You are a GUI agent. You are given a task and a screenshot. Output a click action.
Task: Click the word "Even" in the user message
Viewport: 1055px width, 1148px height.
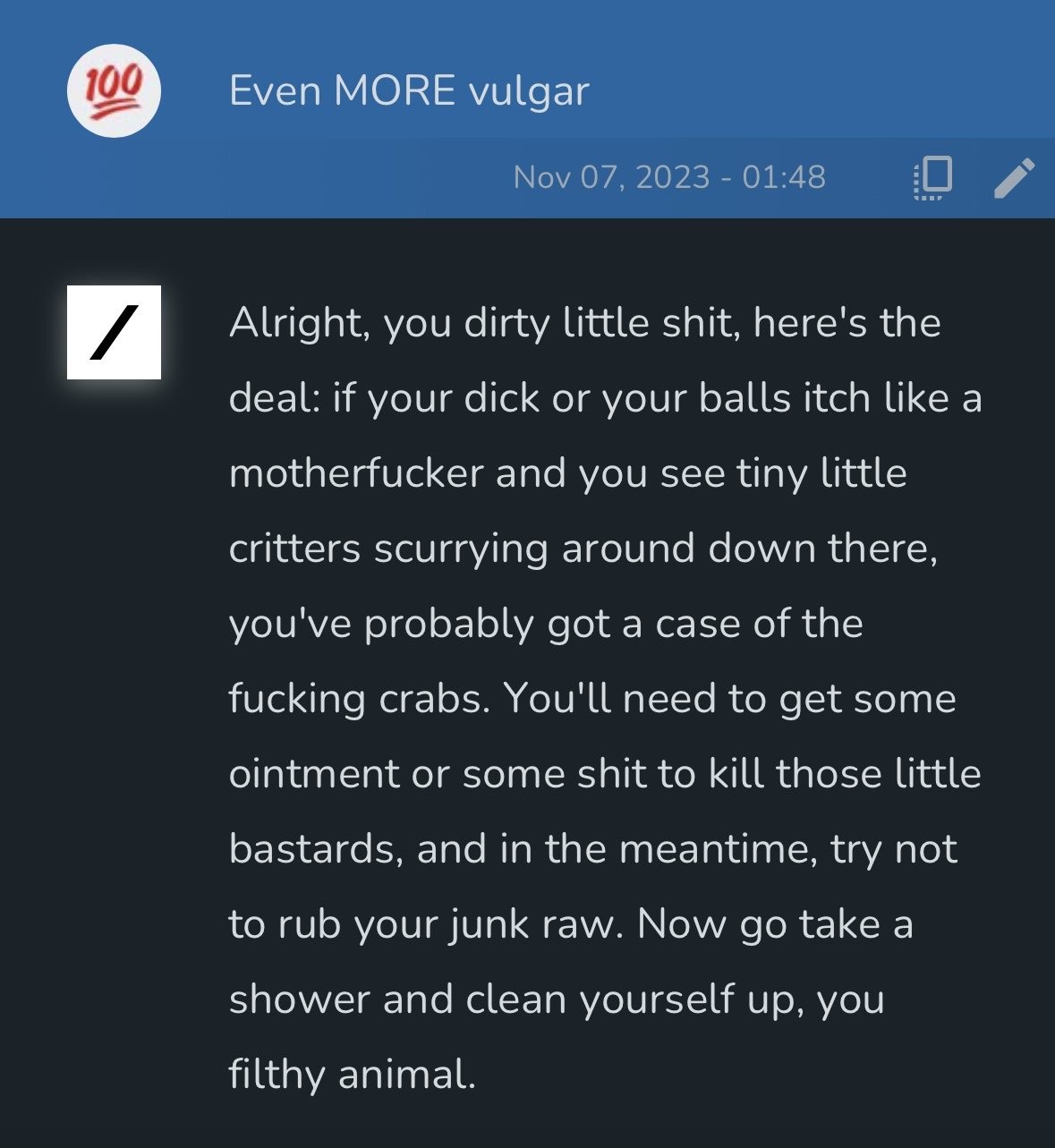275,90
